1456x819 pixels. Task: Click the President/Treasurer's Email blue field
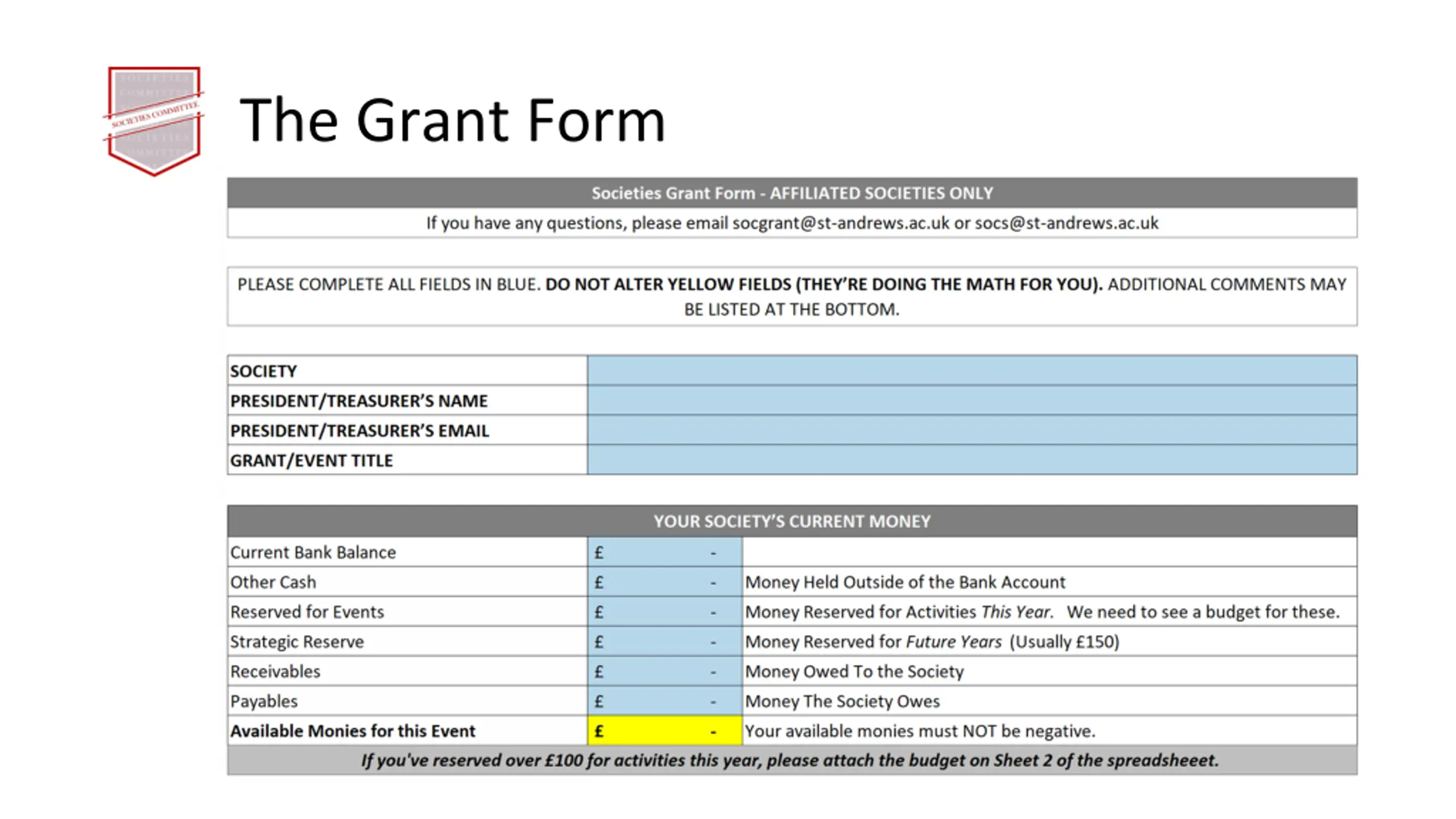pos(972,430)
